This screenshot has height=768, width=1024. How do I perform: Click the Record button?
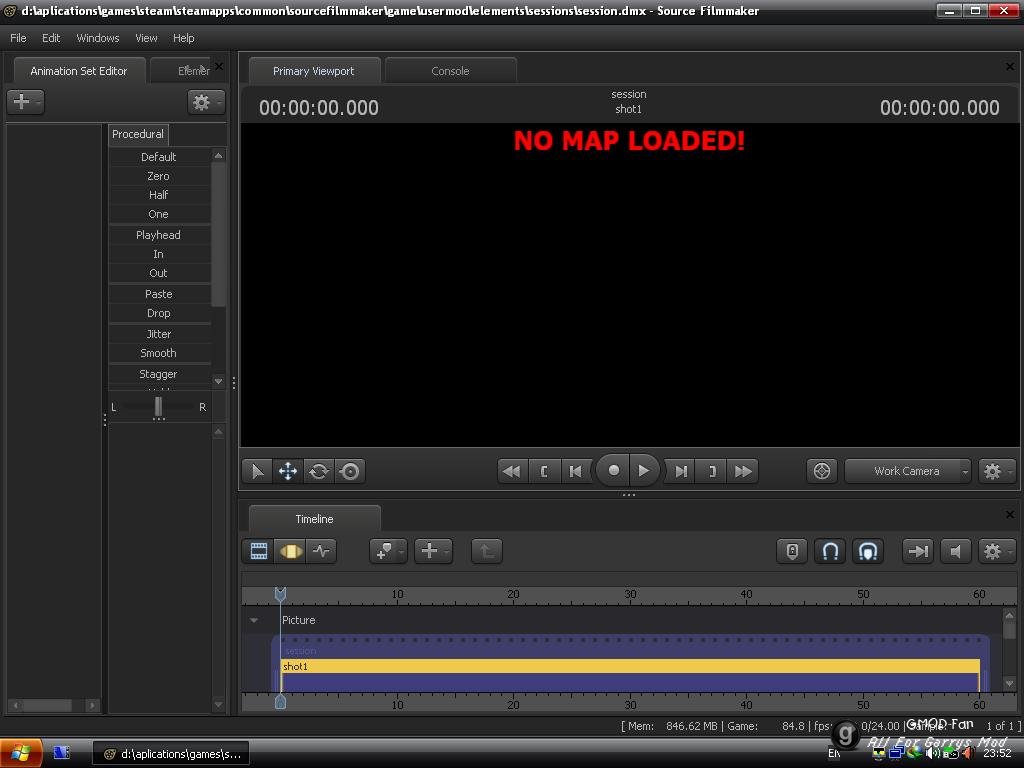[613, 470]
